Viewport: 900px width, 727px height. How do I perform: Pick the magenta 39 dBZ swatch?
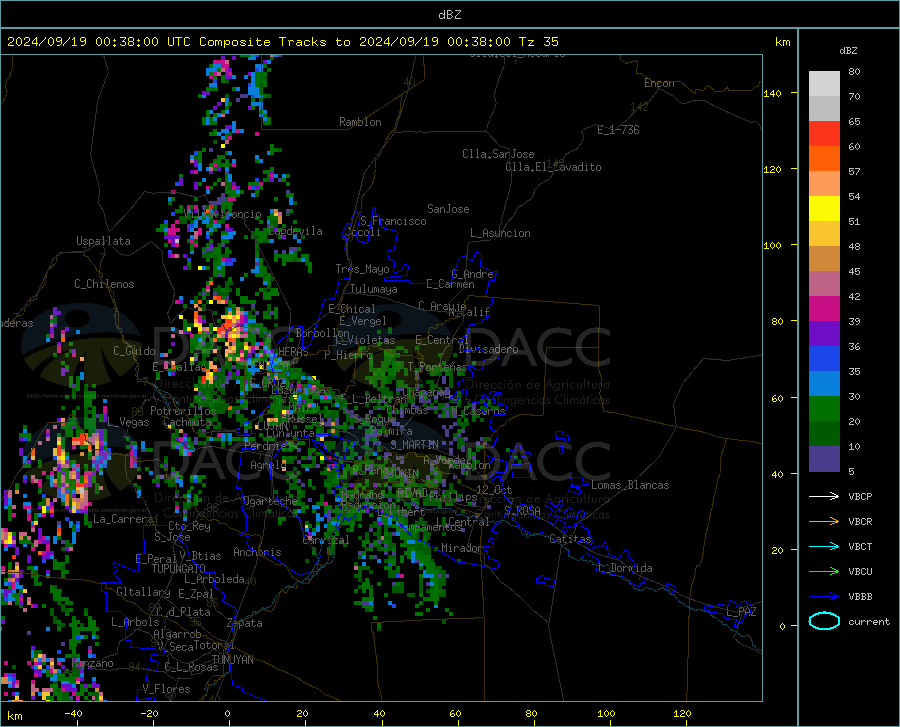[824, 309]
